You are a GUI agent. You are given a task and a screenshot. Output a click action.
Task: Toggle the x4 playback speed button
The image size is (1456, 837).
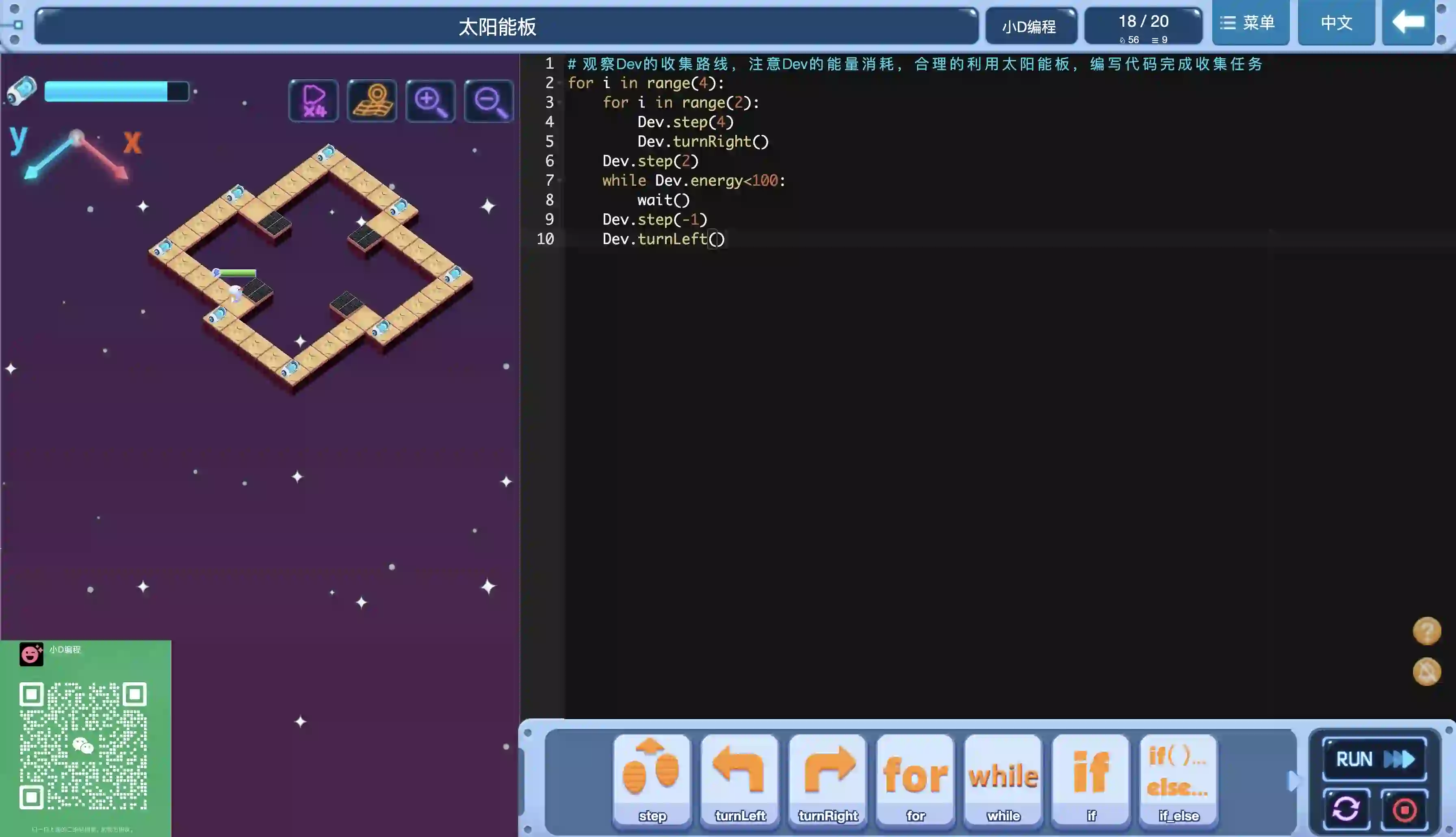[x=314, y=101]
